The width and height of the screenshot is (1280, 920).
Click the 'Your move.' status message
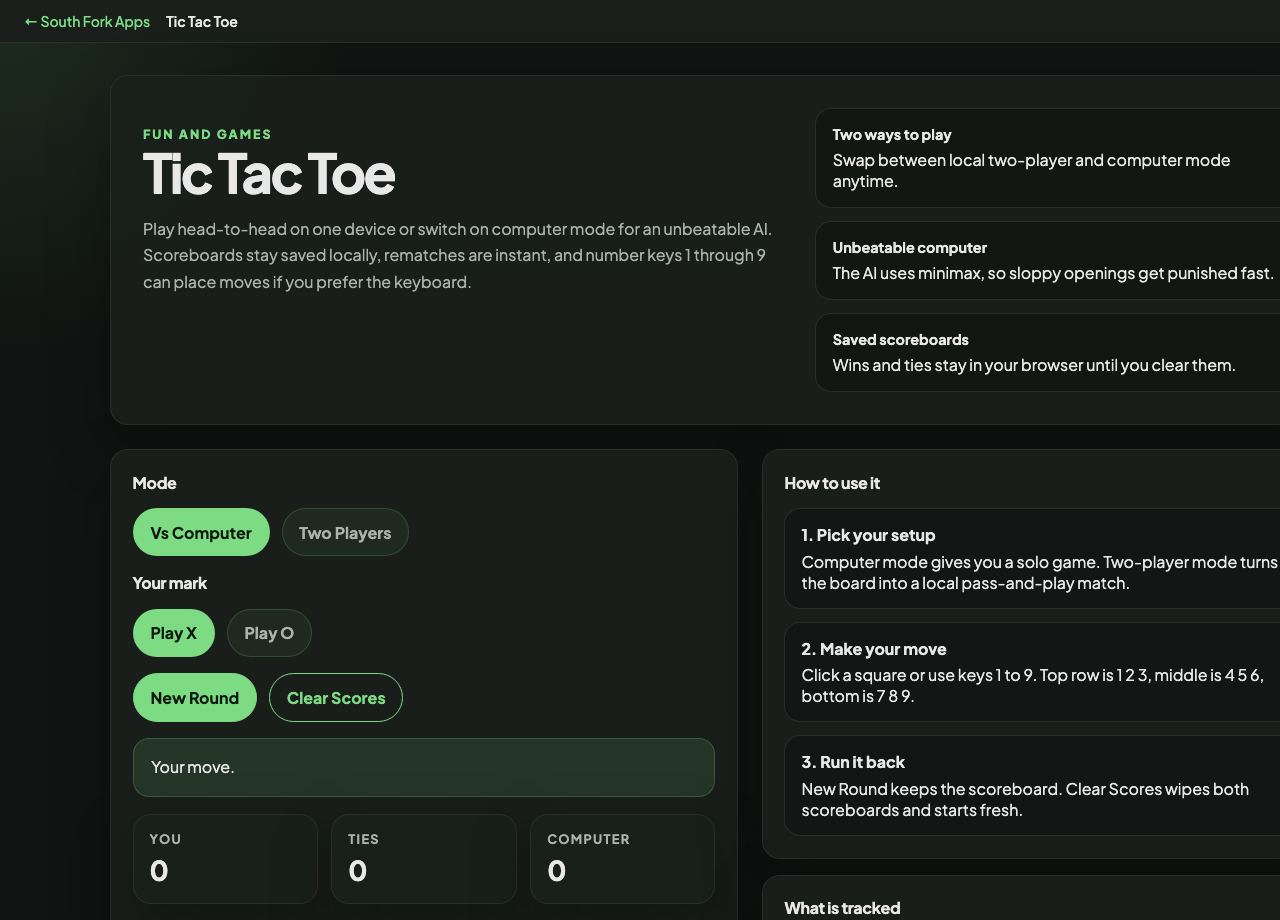(424, 767)
